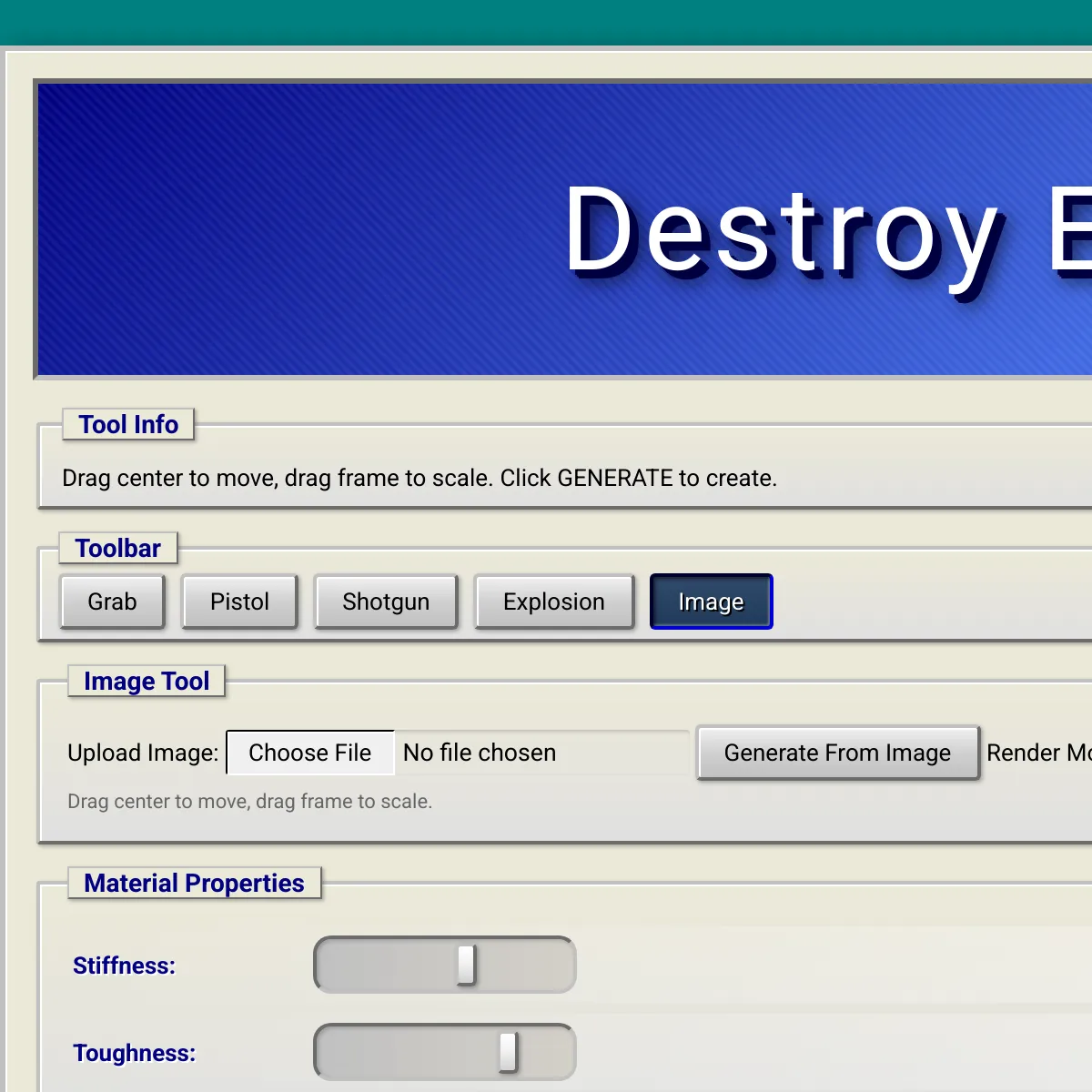
Task: Select the Pistol tool
Action: pyautogui.click(x=239, y=602)
